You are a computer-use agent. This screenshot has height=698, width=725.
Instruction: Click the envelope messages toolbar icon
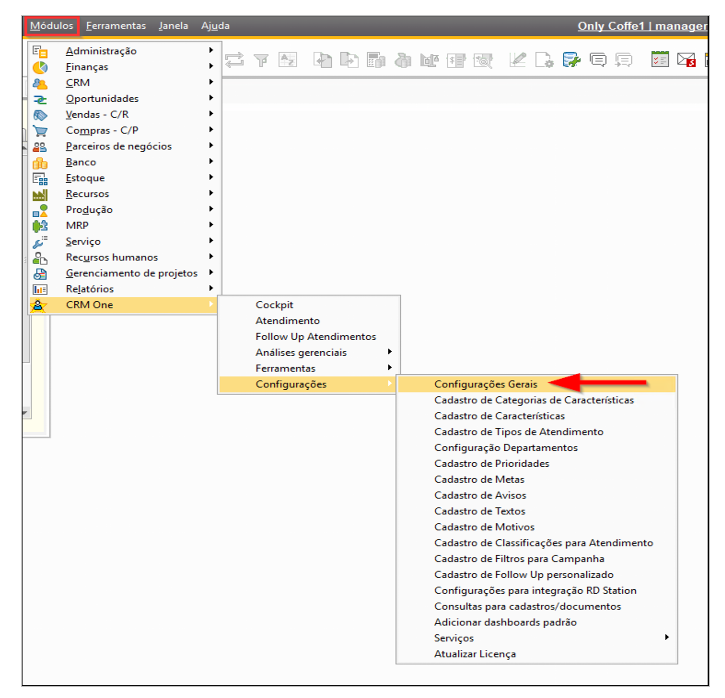tap(686, 60)
